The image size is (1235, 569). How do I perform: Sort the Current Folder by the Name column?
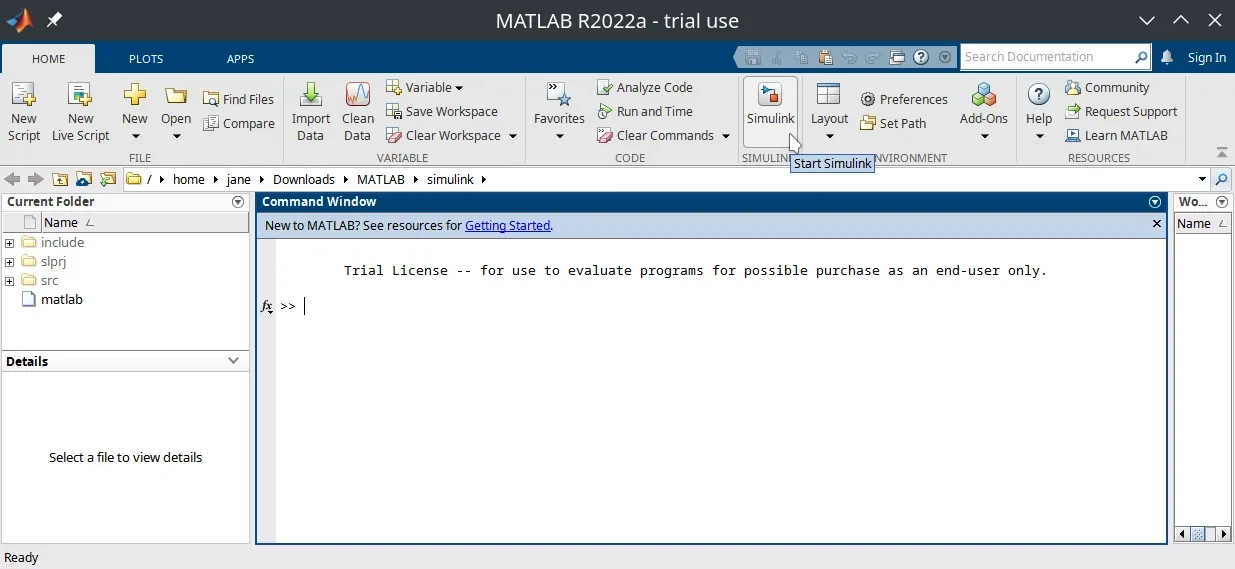click(x=145, y=223)
